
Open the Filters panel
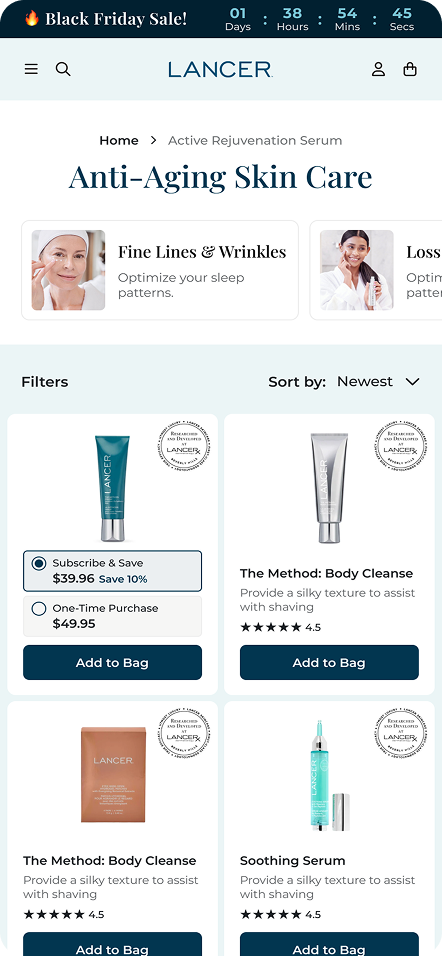[45, 382]
